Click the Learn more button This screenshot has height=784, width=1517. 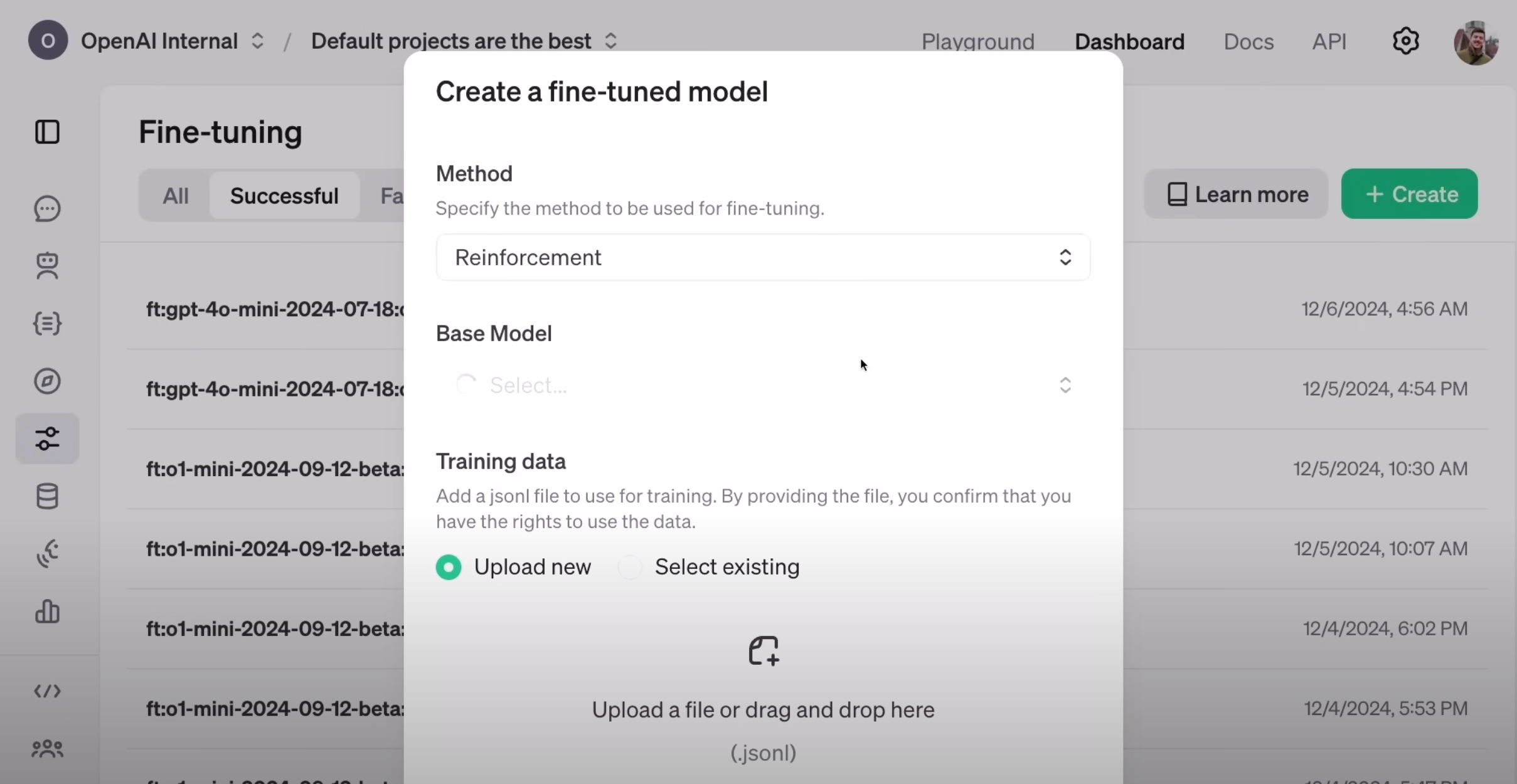coord(1236,194)
